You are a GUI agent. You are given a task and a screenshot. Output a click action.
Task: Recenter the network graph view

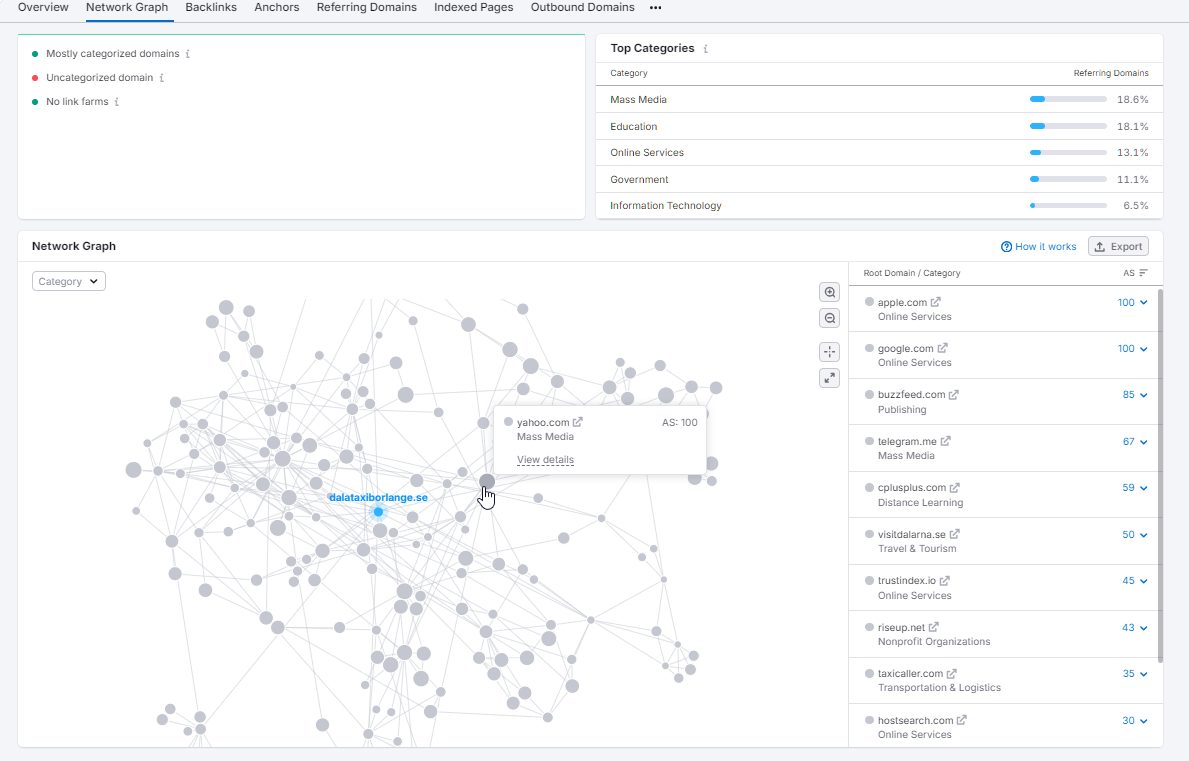coord(829,351)
